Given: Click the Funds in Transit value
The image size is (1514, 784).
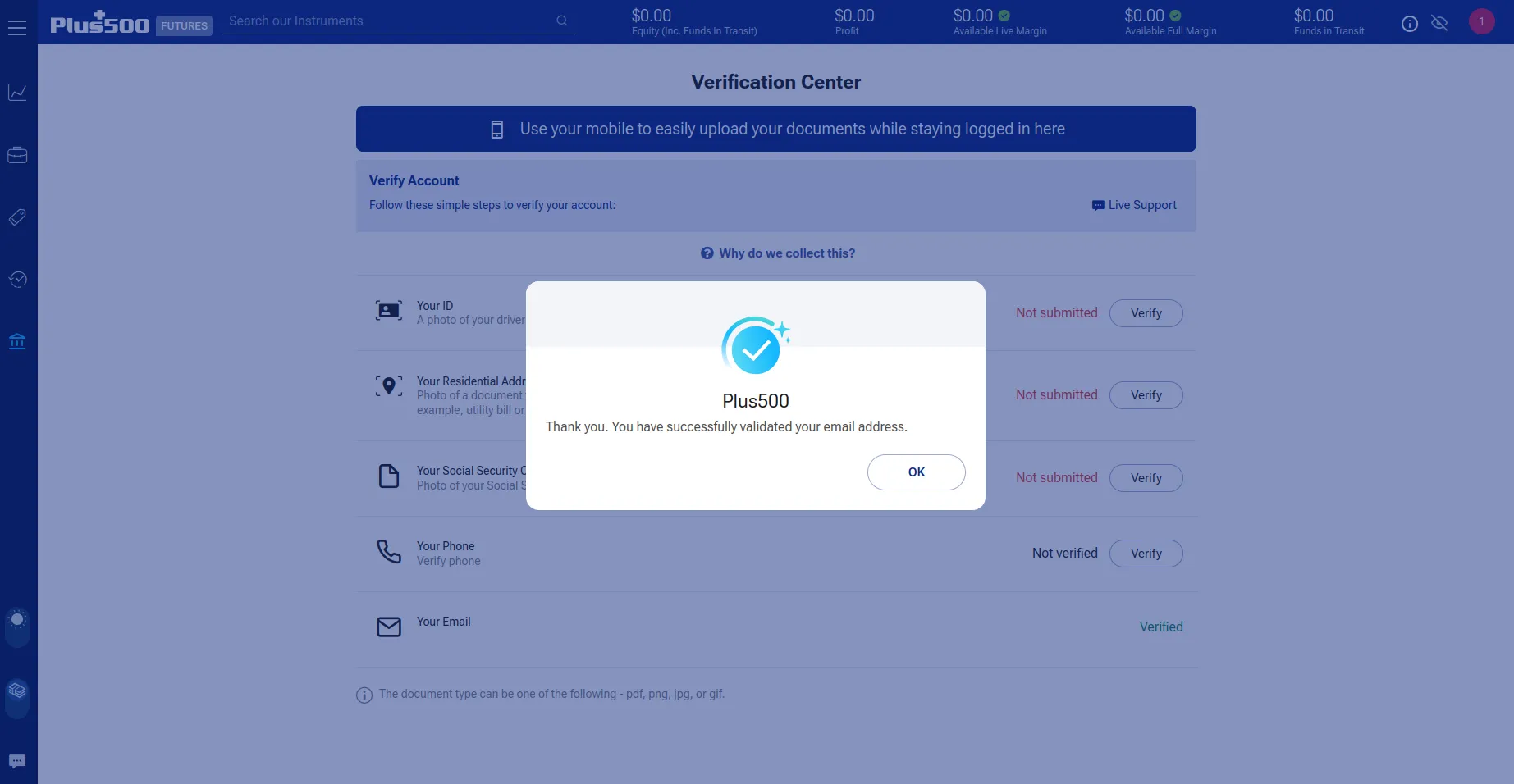Looking at the screenshot, I should pos(1314,16).
